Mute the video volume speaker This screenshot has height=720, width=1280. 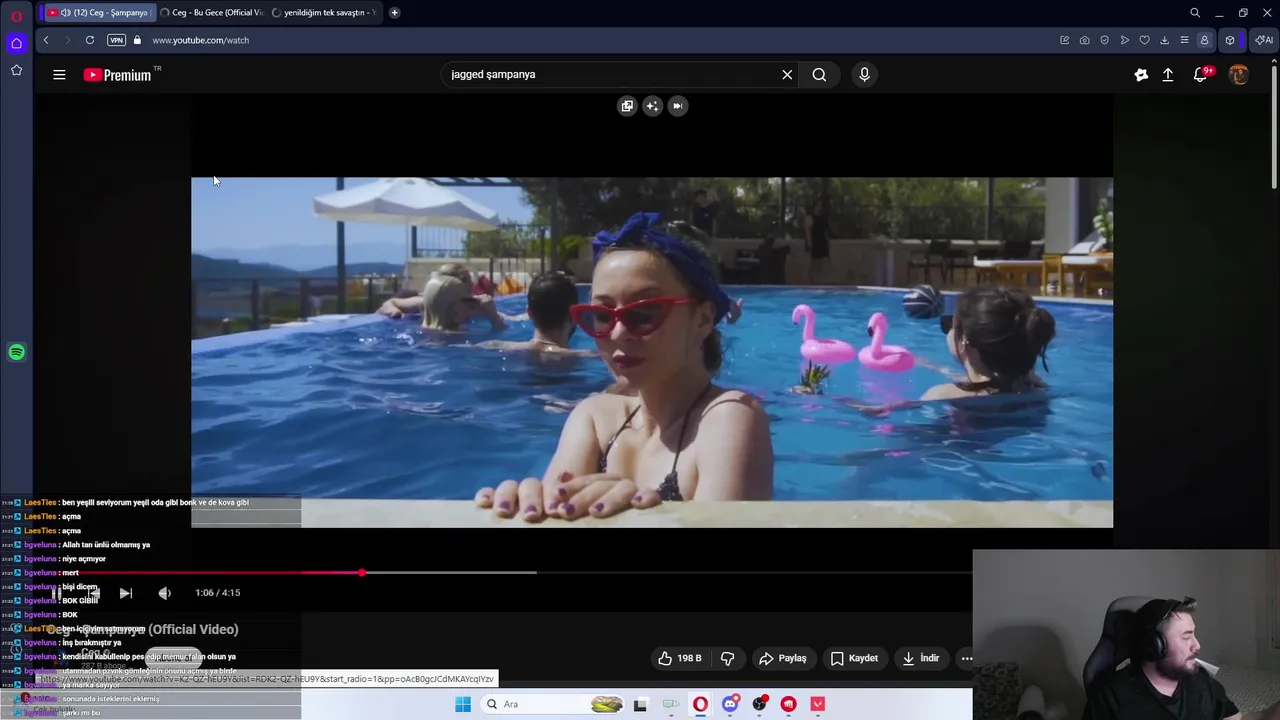click(164, 593)
